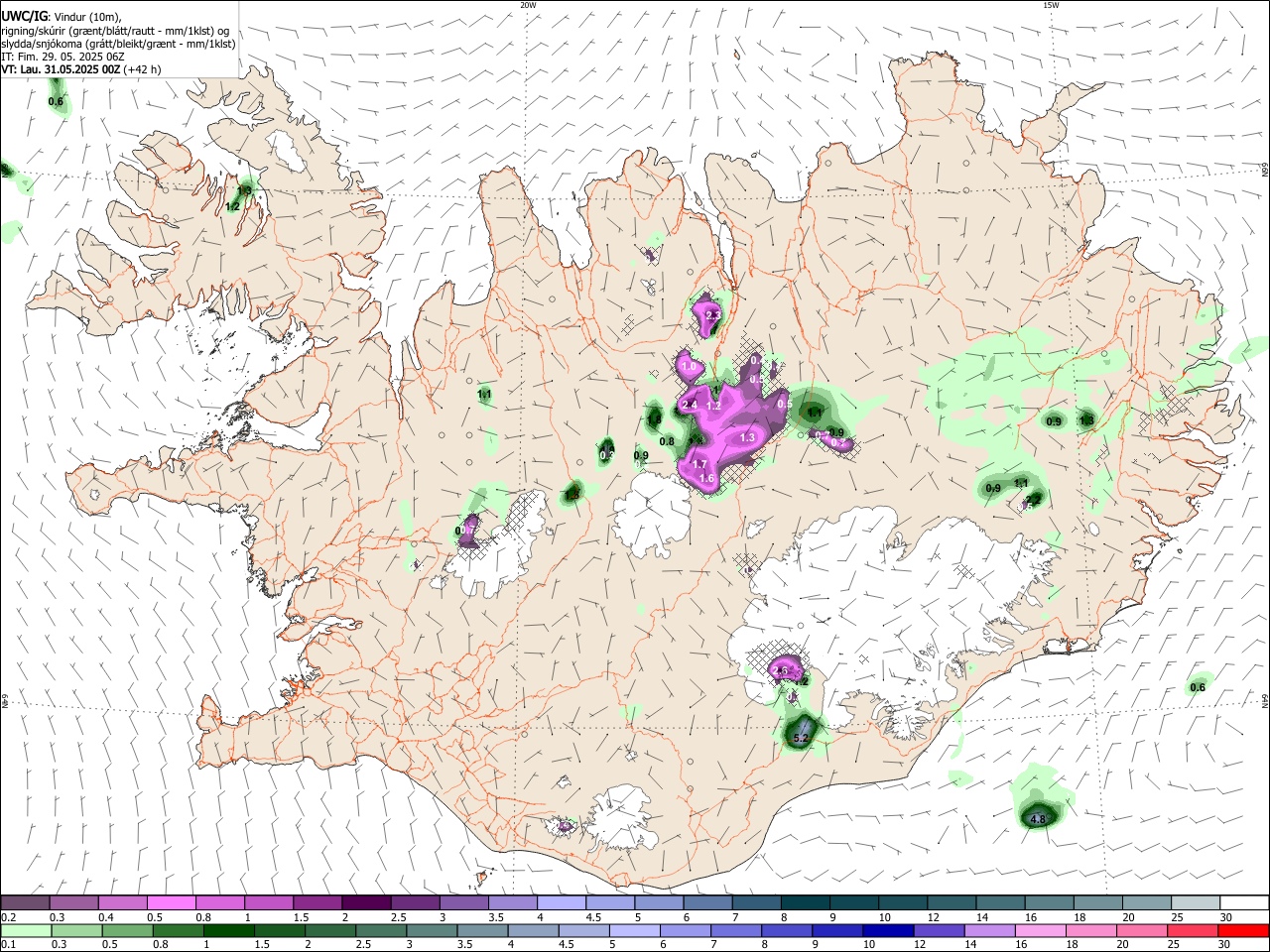This screenshot has width=1270, height=952.
Task: Click the pale lavender 4 snow scale swatch
Action: click(x=562, y=903)
